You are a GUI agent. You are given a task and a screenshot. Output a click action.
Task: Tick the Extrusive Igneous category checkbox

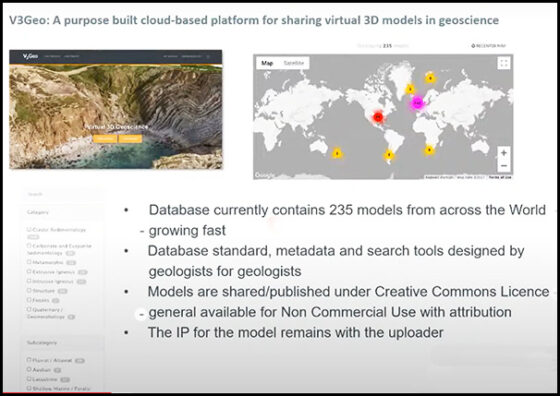coord(29,271)
